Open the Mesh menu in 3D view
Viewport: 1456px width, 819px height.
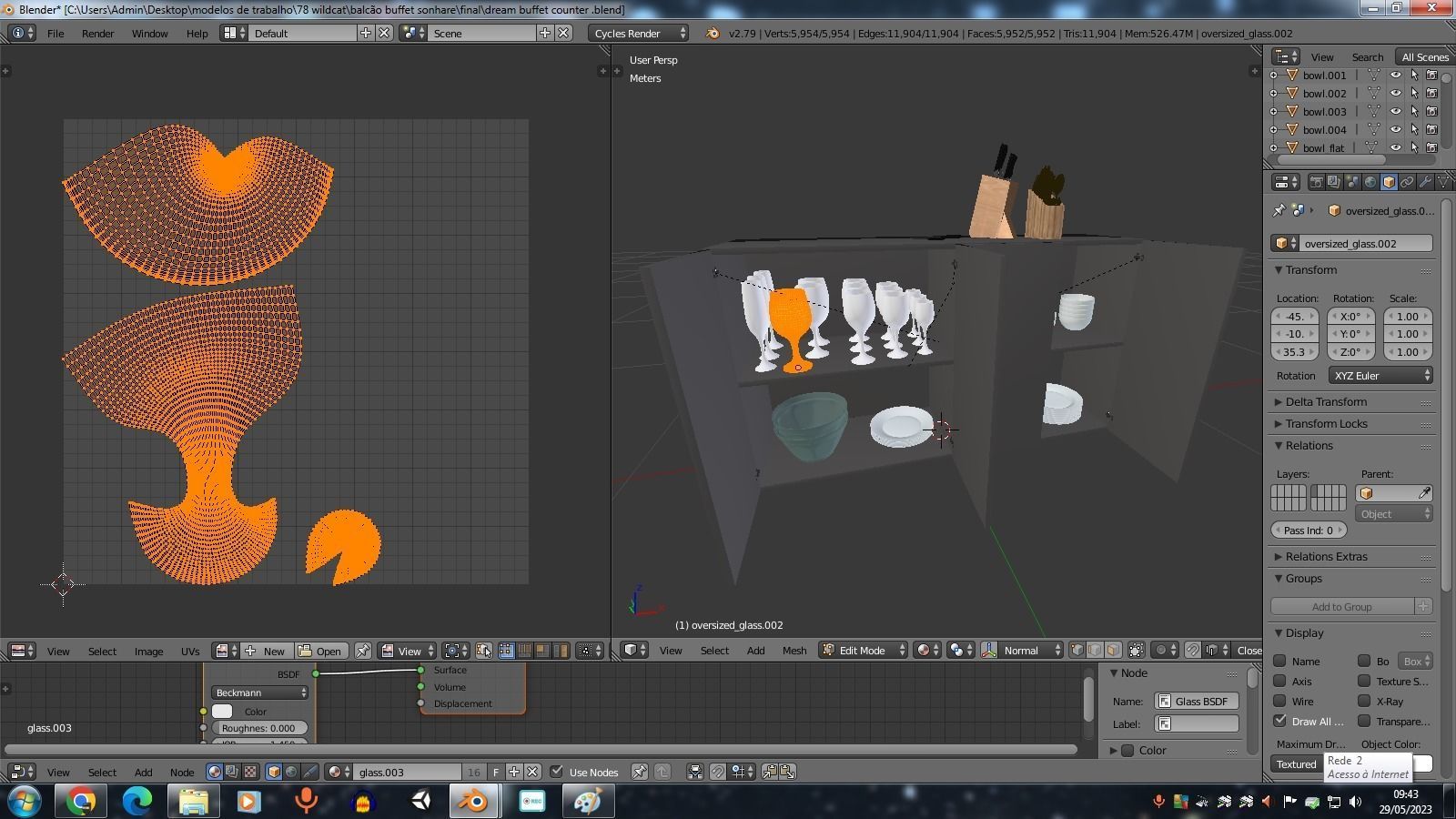click(x=794, y=650)
